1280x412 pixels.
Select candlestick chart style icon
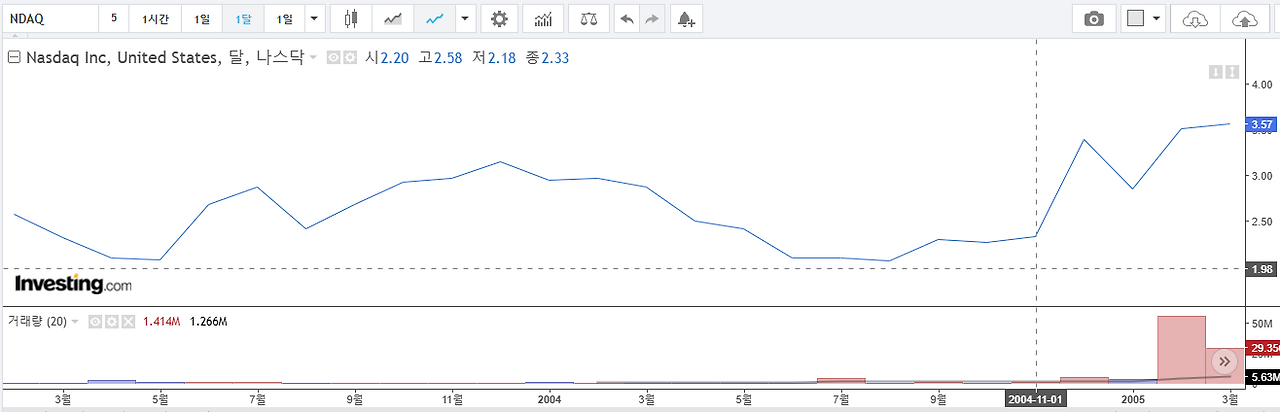point(350,19)
